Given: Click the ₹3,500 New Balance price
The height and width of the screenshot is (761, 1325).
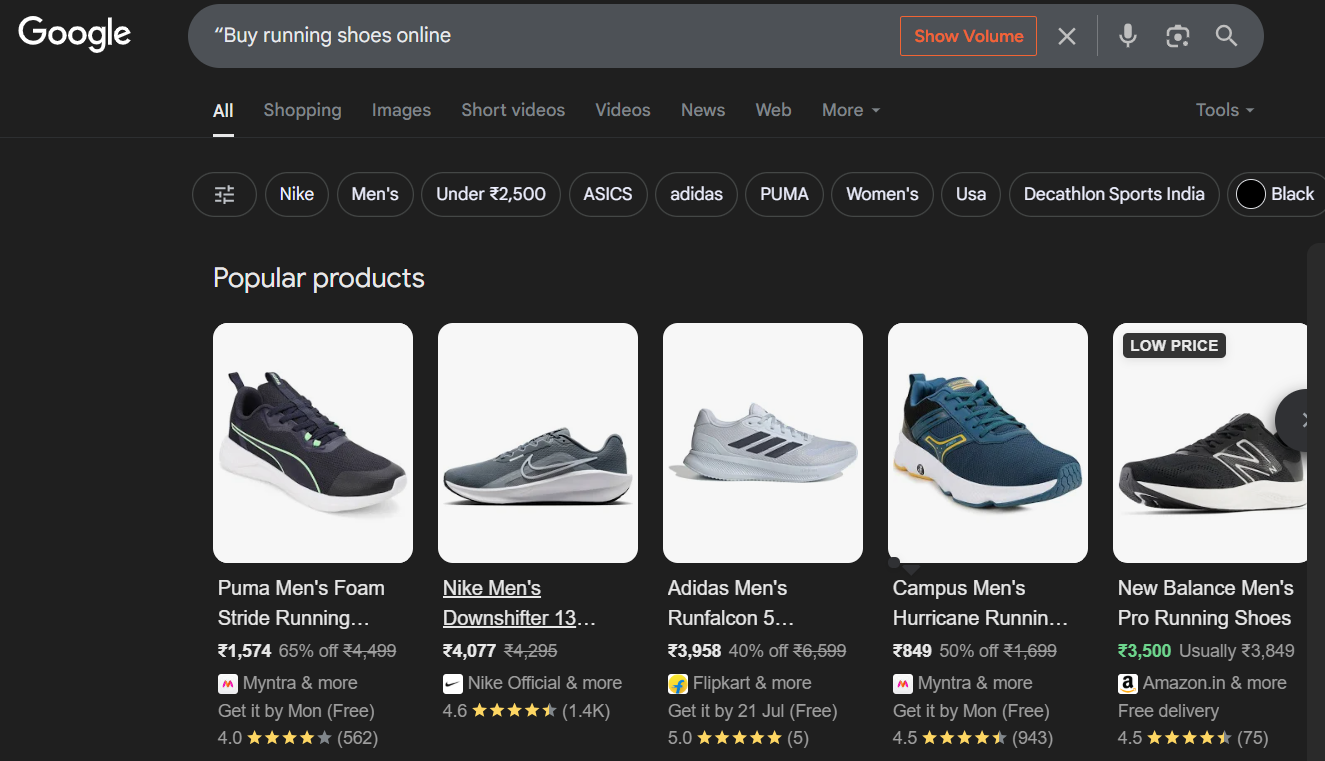Looking at the screenshot, I should click(x=1145, y=651).
